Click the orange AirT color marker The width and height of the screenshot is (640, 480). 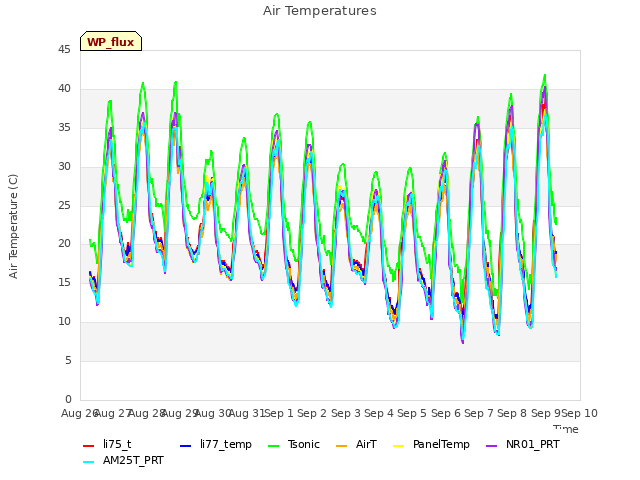[x=342, y=445]
